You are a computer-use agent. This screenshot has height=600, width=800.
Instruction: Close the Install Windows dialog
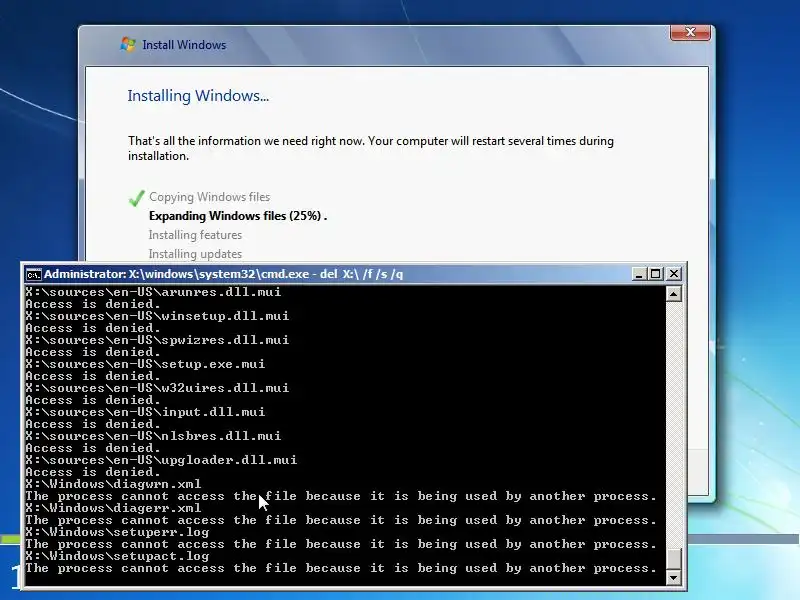[690, 32]
